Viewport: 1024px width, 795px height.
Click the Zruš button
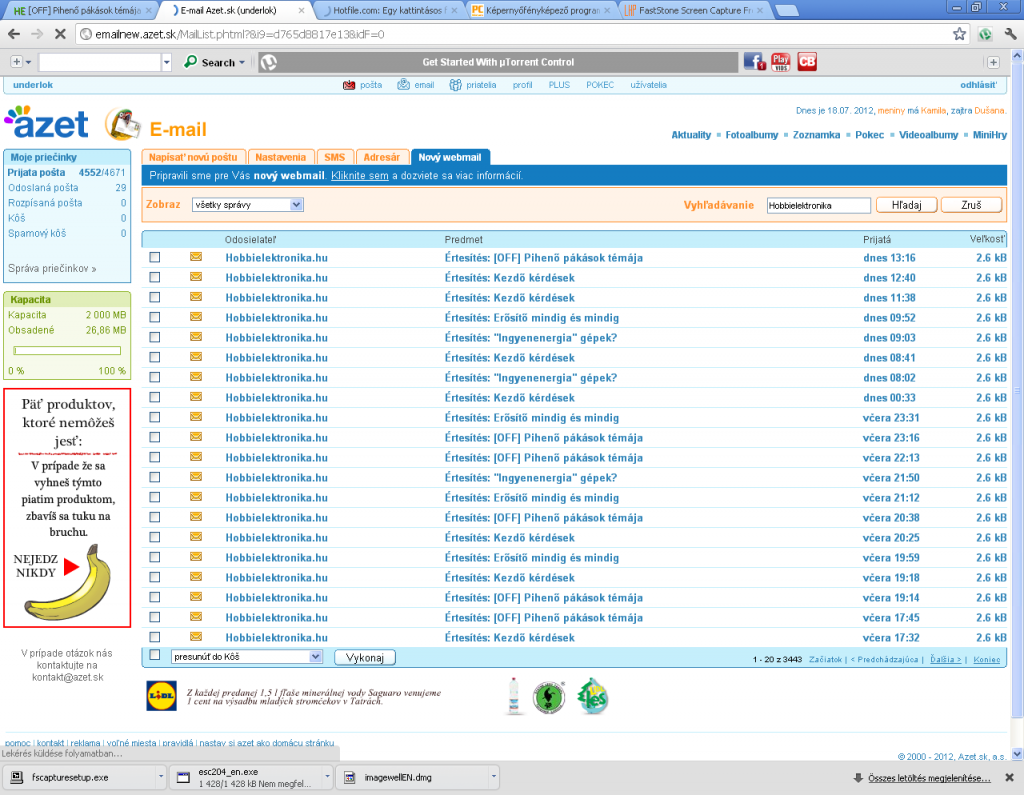pos(971,205)
